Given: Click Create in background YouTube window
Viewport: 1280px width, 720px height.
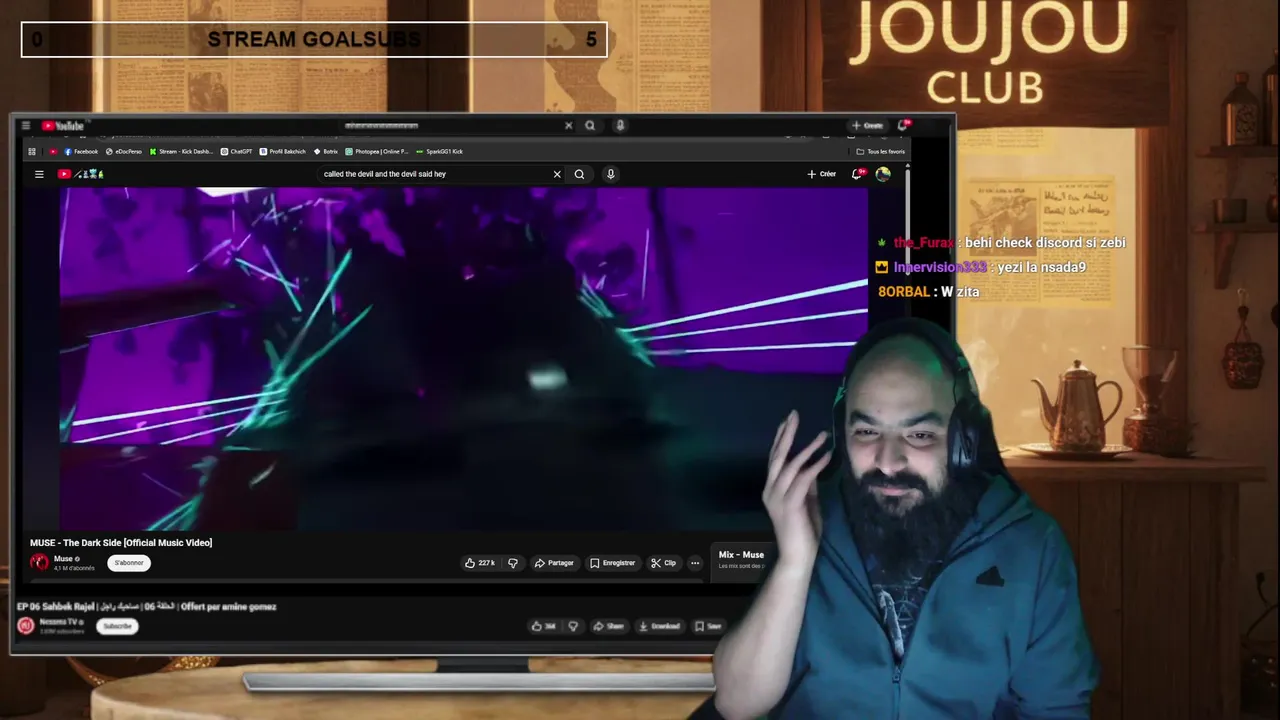Looking at the screenshot, I should [867, 126].
